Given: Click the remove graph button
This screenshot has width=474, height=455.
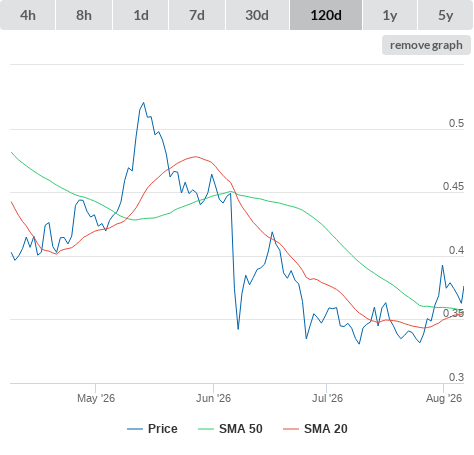Looking at the screenshot, I should [426, 45].
